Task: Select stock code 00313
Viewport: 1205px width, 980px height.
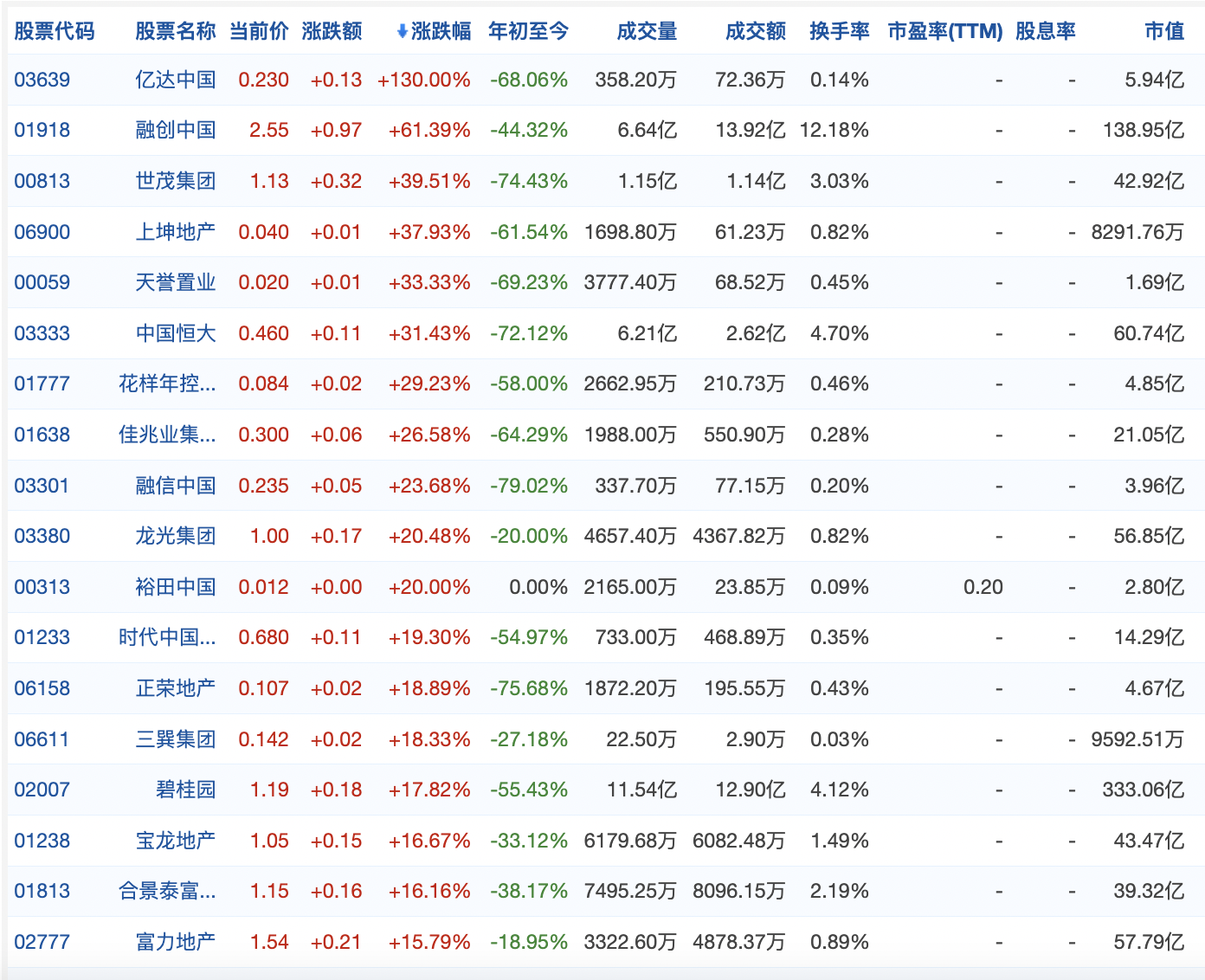Action: pos(42,587)
